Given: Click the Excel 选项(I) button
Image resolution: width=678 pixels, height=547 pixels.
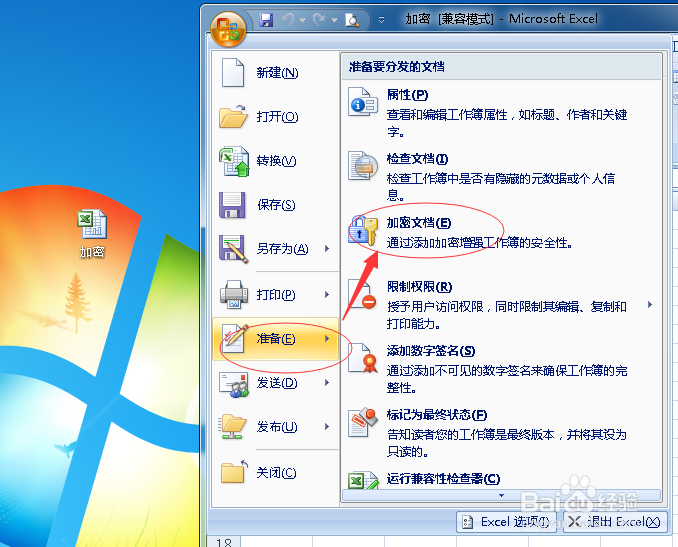Looking at the screenshot, I should click(x=506, y=522).
